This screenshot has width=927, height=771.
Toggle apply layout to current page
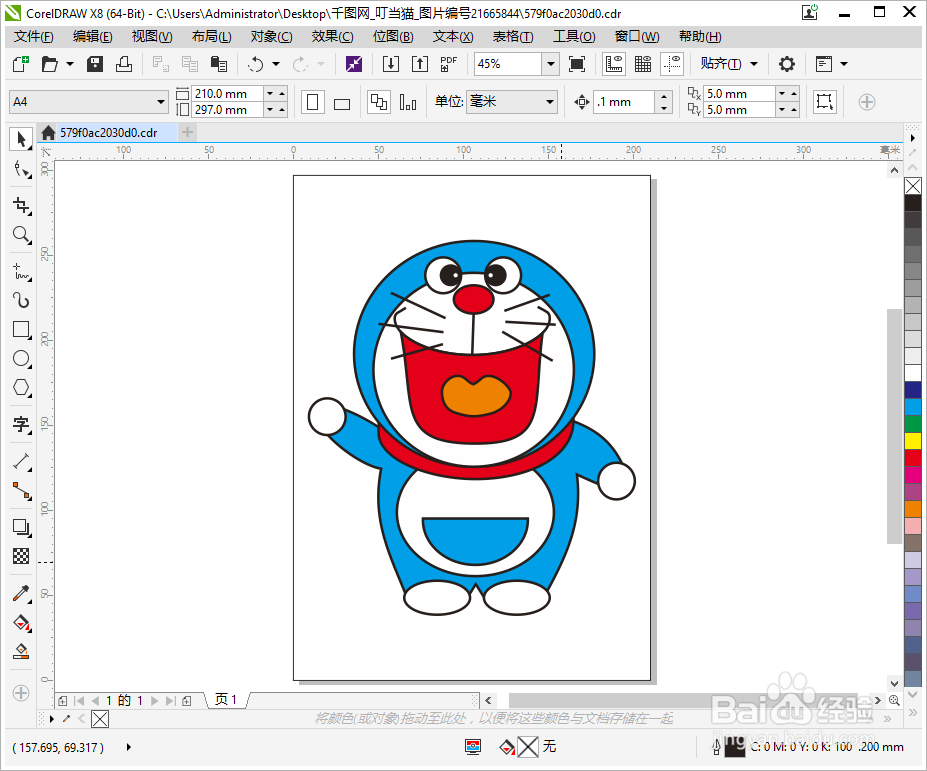[x=407, y=102]
